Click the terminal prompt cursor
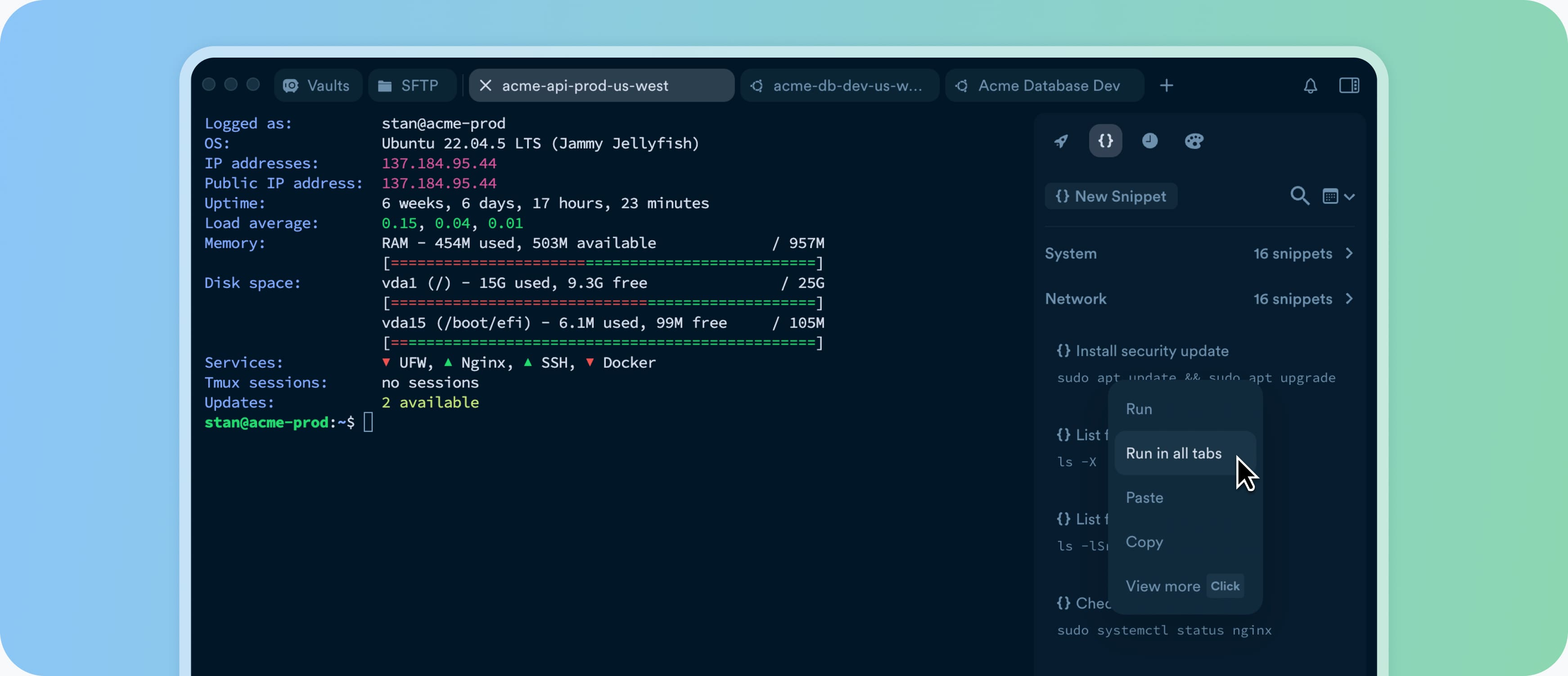Viewport: 1568px width, 676px height. [368, 422]
